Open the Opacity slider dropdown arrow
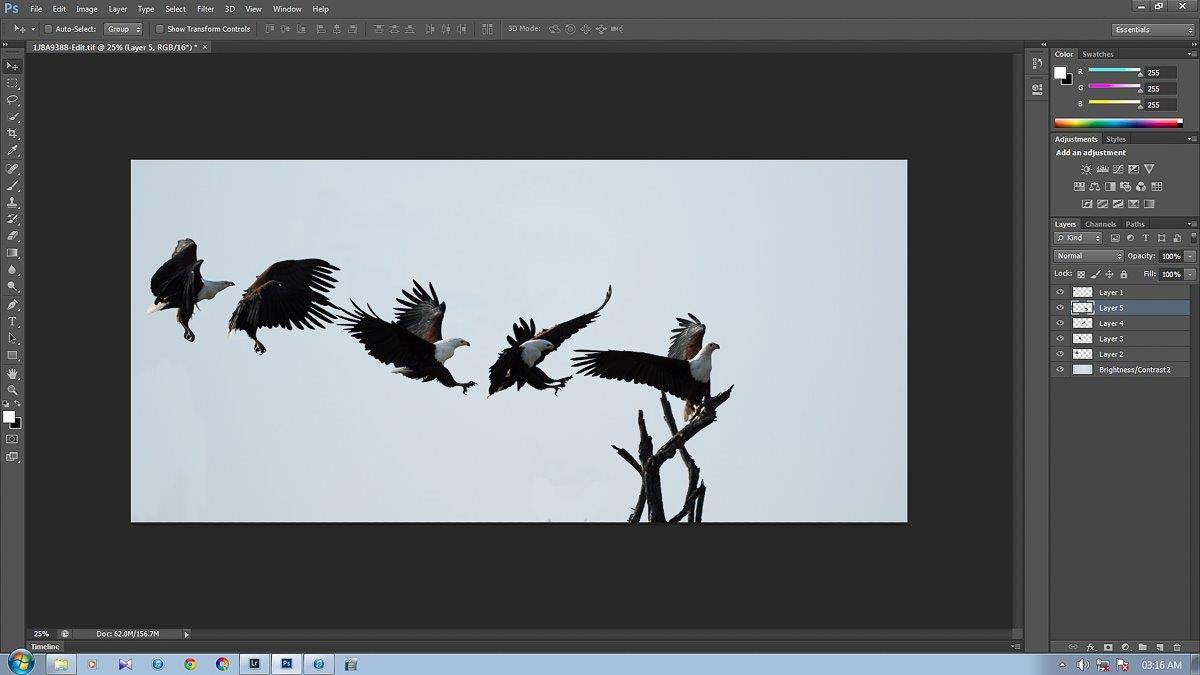This screenshot has width=1200, height=675. (1190, 256)
